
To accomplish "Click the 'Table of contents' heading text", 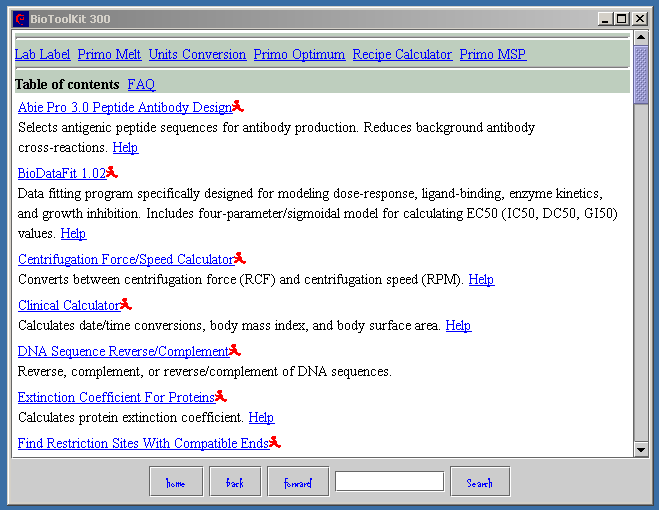I will point(67,85).
